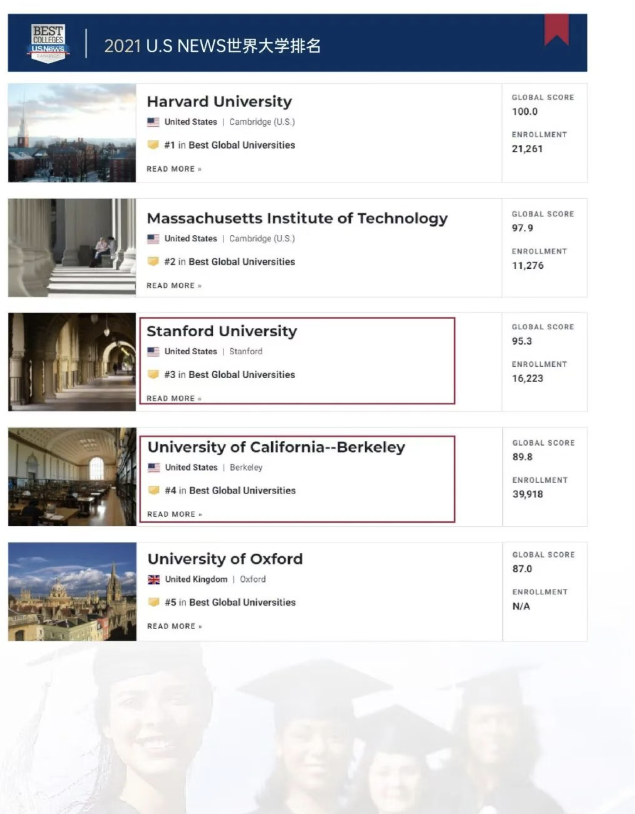
Task: Click '#2 in Best Global Universities' text
Action: point(229,262)
